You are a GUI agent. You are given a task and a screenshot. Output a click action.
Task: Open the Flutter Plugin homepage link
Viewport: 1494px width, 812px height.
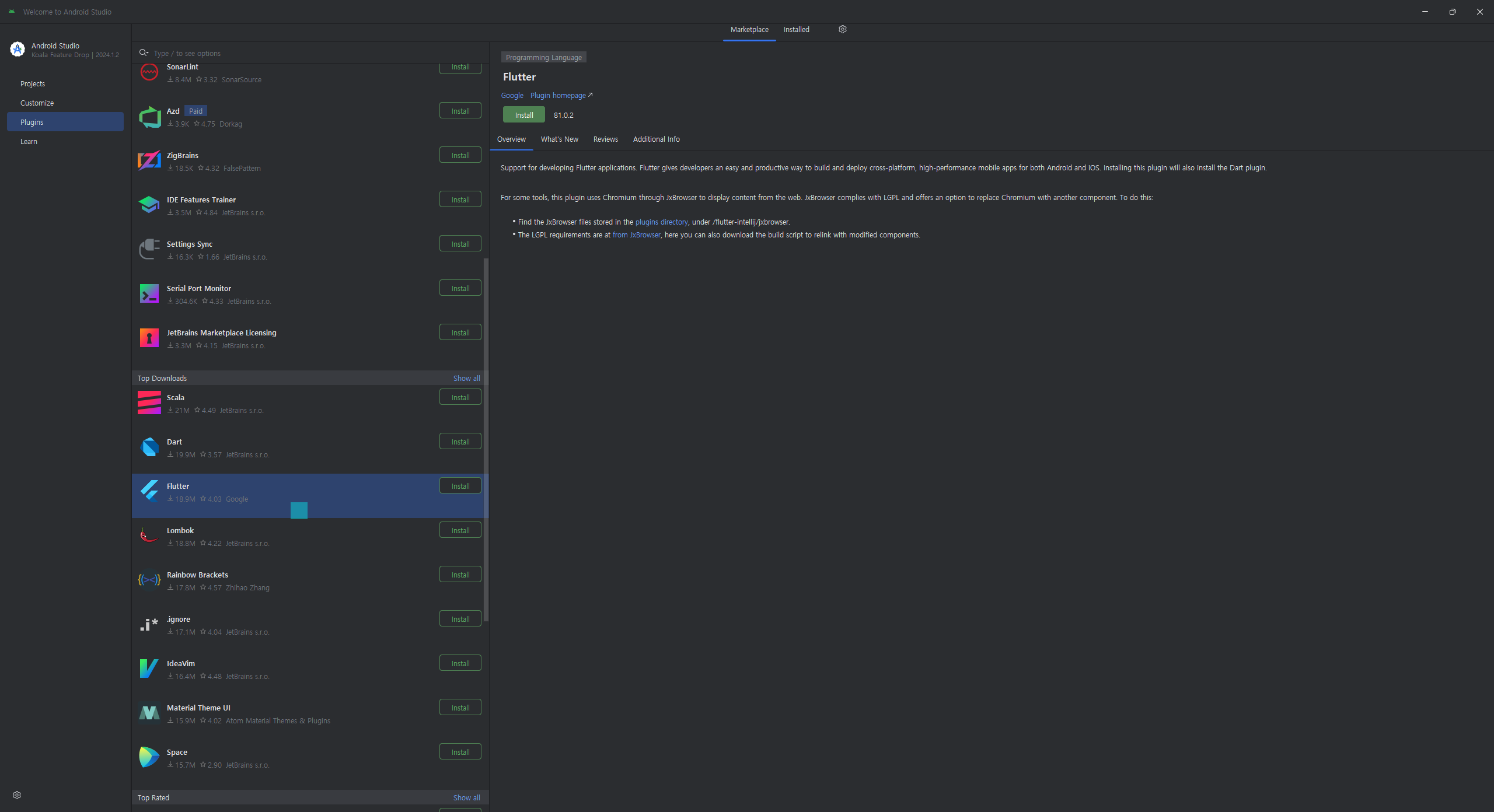[557, 95]
